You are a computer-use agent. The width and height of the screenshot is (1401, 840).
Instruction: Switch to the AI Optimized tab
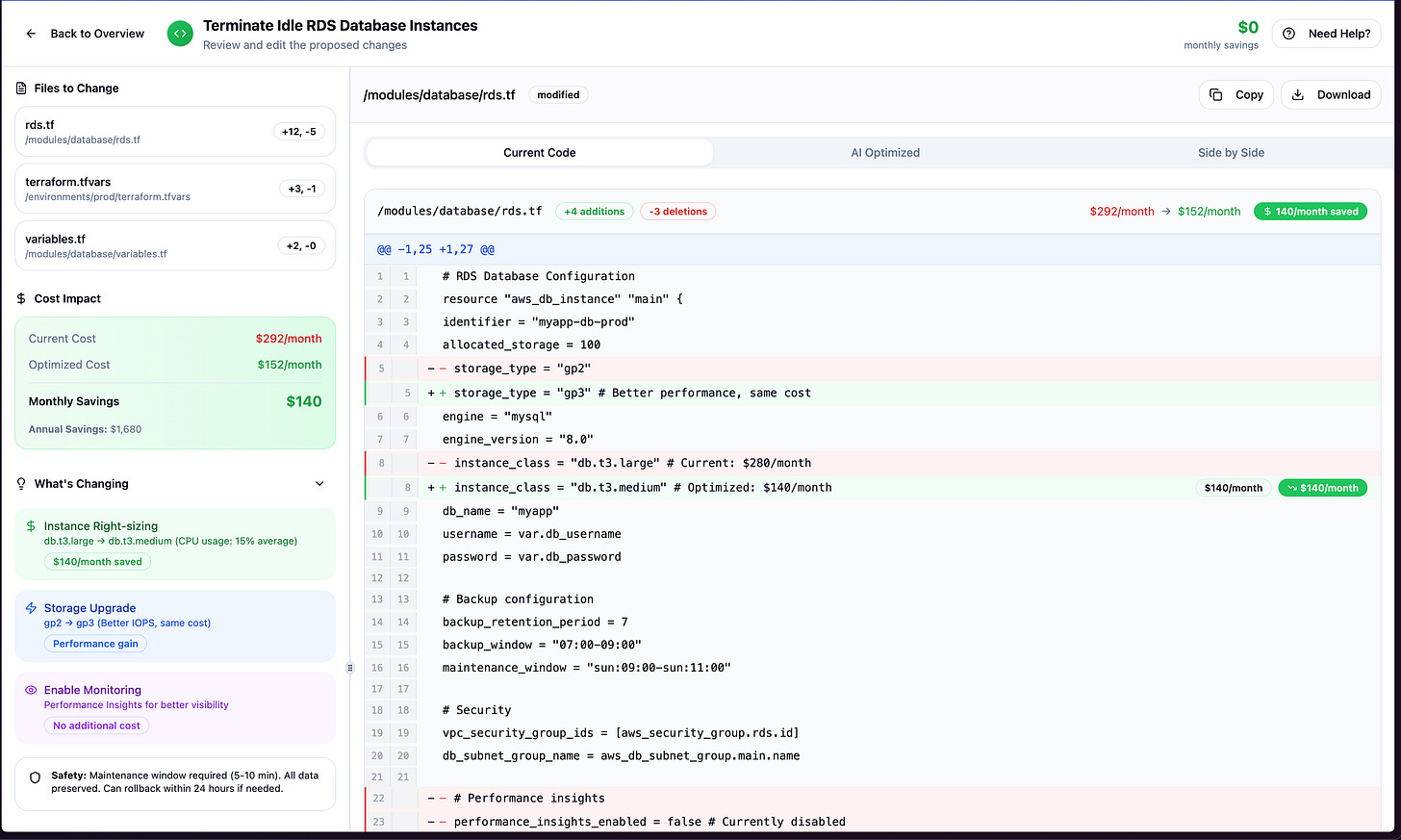[x=885, y=153]
